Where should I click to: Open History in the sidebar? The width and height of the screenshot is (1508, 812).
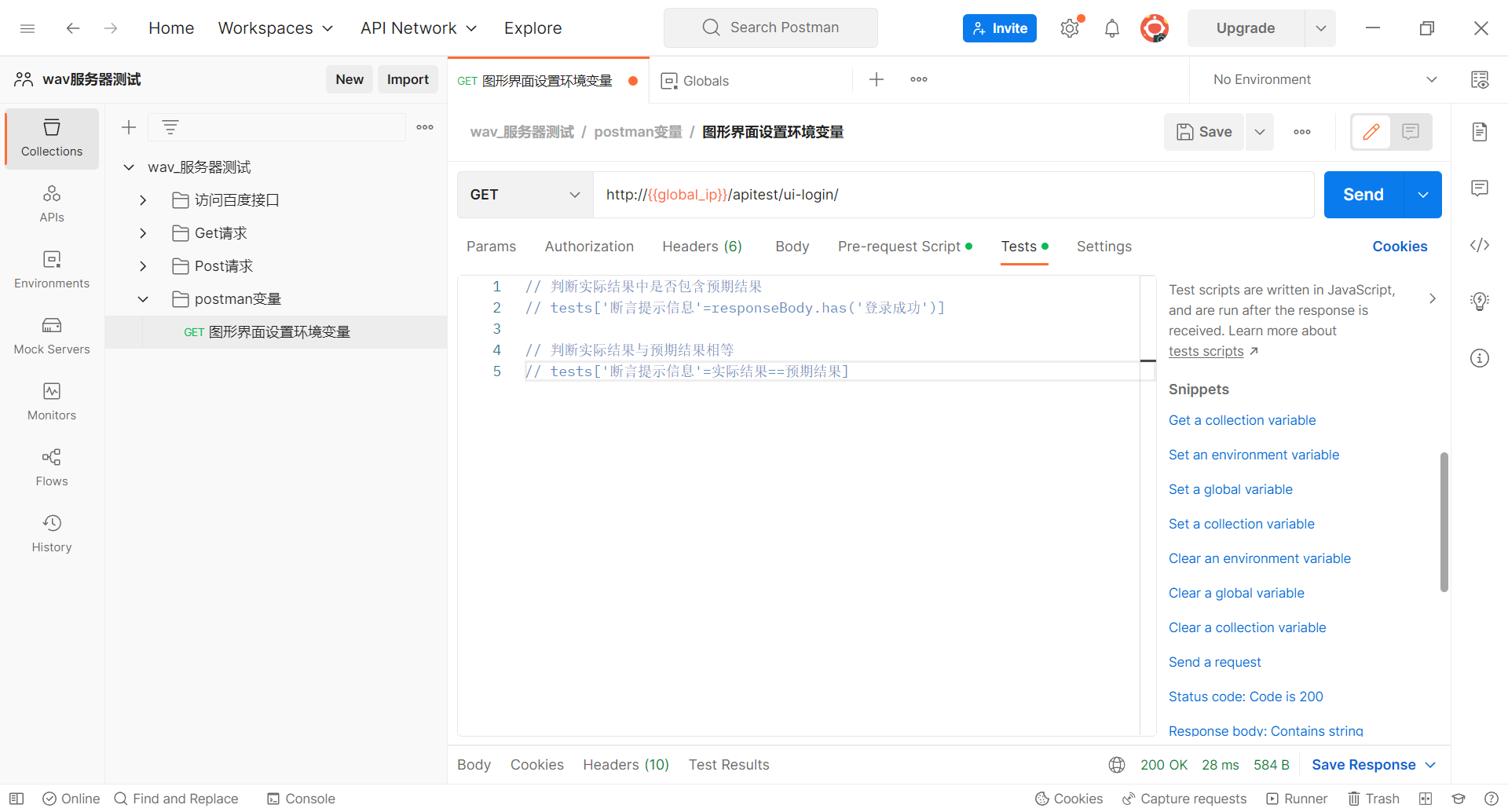pos(52,534)
